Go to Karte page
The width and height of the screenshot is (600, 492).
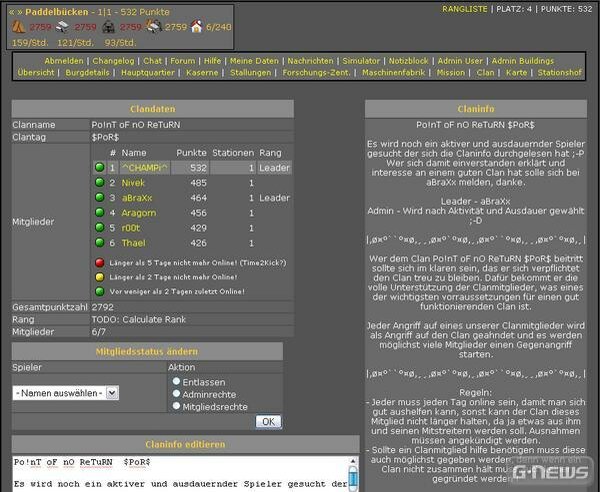point(516,72)
